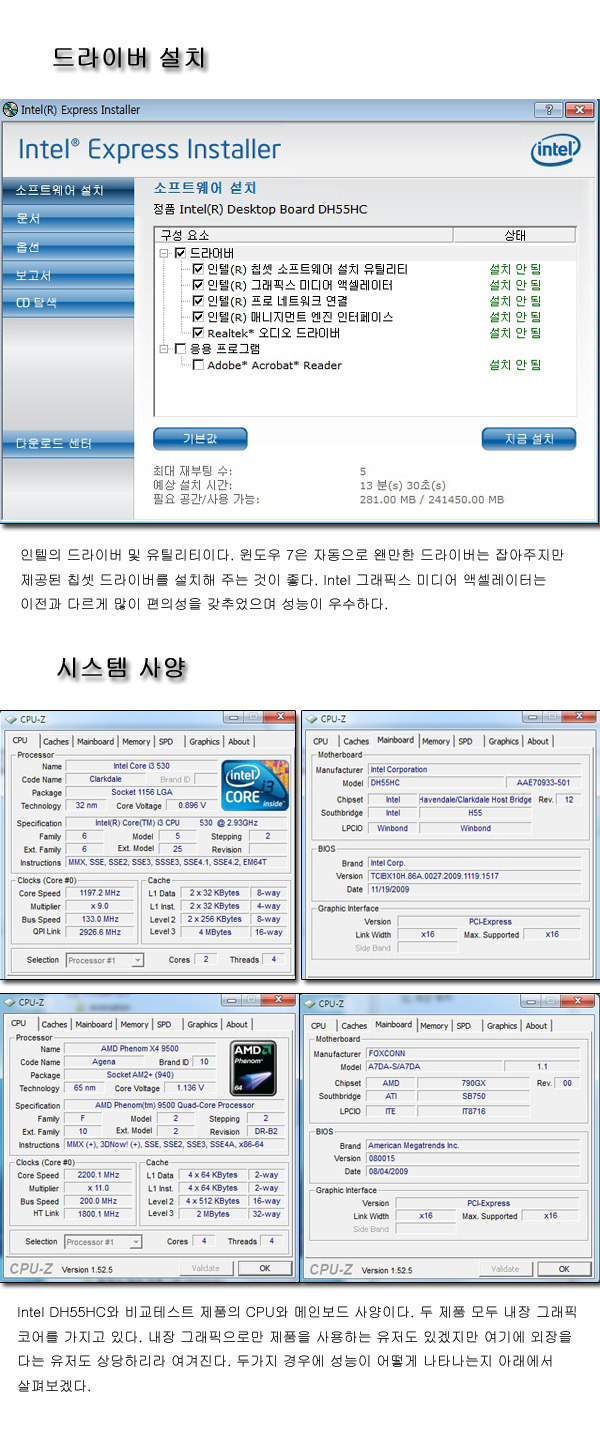
Task: Uncheck 인텔(R) 칩셋 소프트웨어 설치 유틸리티
Action: pos(199,269)
